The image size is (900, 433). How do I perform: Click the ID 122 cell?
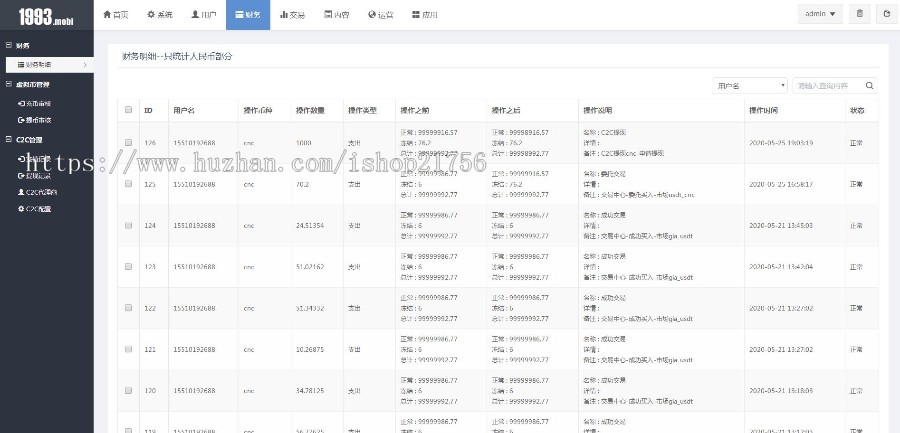[x=150, y=308]
